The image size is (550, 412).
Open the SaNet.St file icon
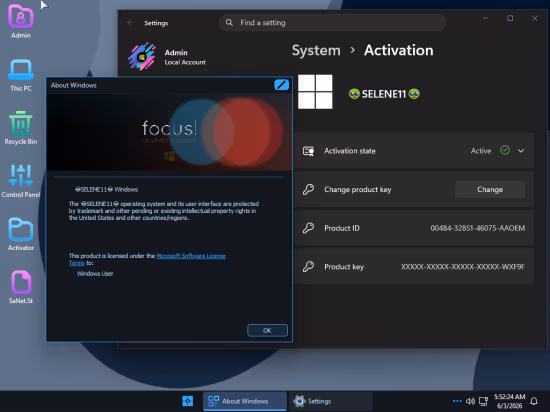pyautogui.click(x=21, y=287)
